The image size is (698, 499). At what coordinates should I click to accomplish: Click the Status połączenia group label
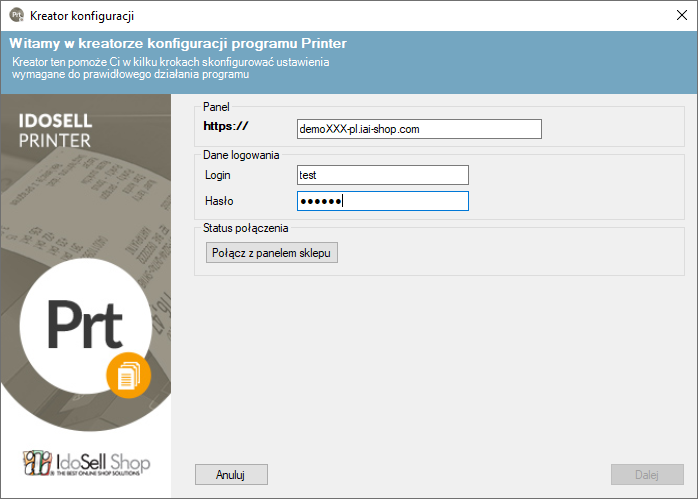point(245,228)
